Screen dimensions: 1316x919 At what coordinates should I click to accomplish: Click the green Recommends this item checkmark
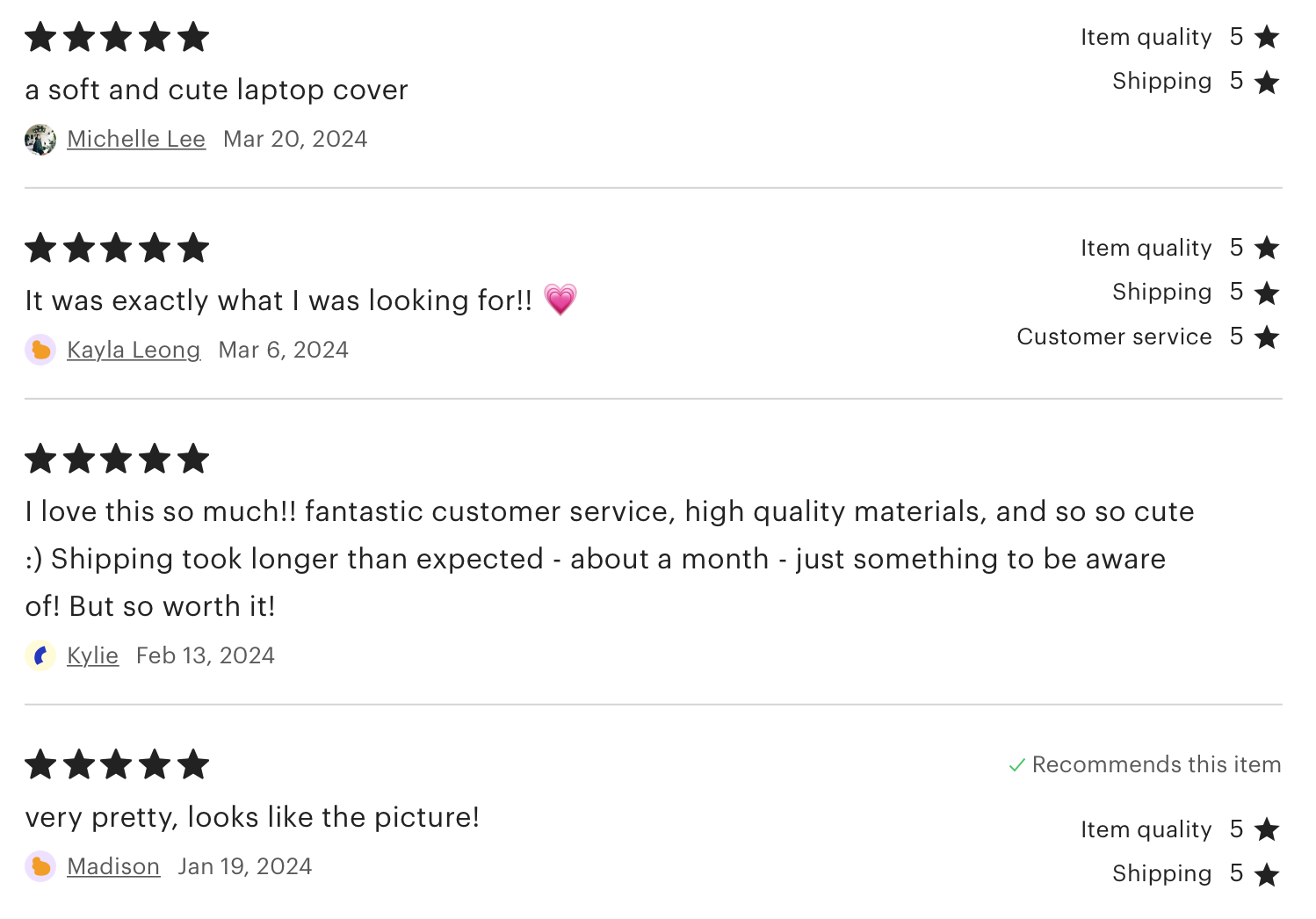1017,765
